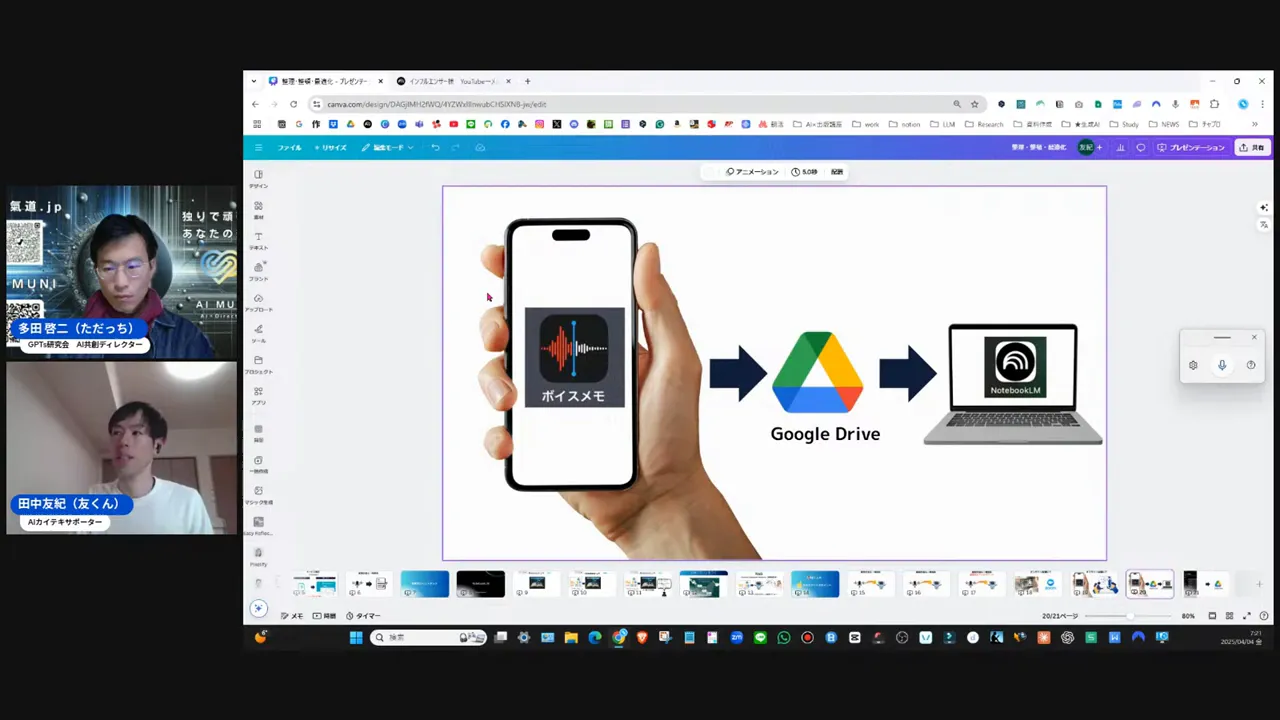Click the undo icon in the toolbar
Screen dimensions: 1280x720
435,147
